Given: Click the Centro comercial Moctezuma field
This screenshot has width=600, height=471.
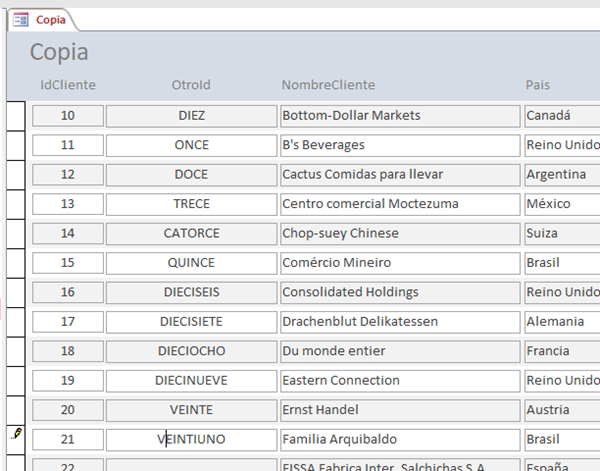Looking at the screenshot, I should (x=400, y=204).
